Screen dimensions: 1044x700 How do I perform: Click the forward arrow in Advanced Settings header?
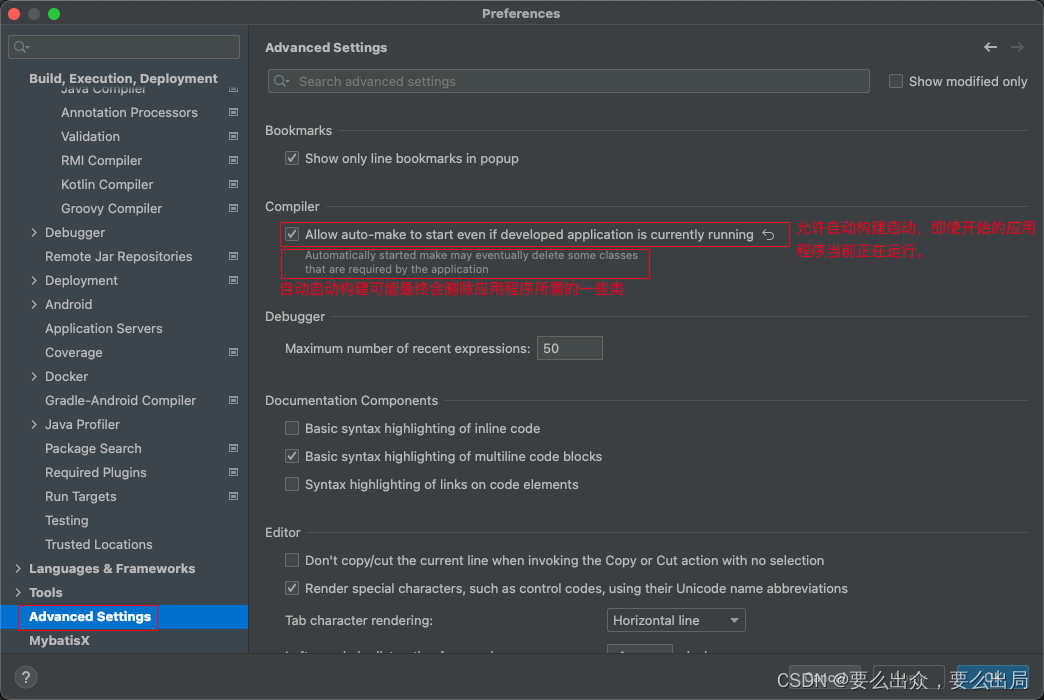pos(1017,47)
